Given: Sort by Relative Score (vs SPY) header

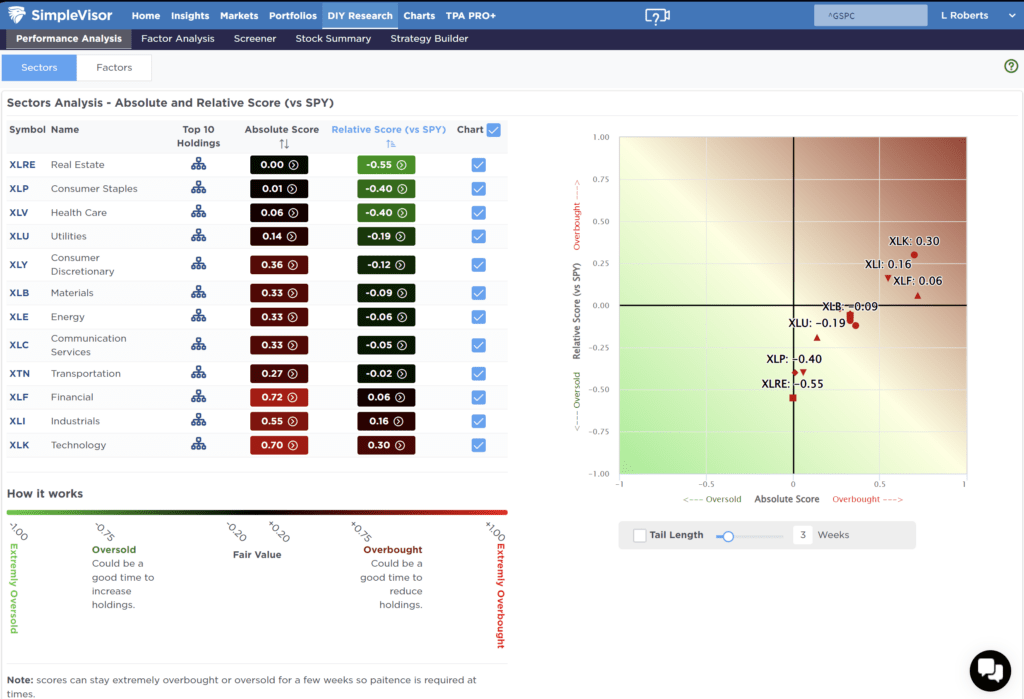Looking at the screenshot, I should (388, 130).
